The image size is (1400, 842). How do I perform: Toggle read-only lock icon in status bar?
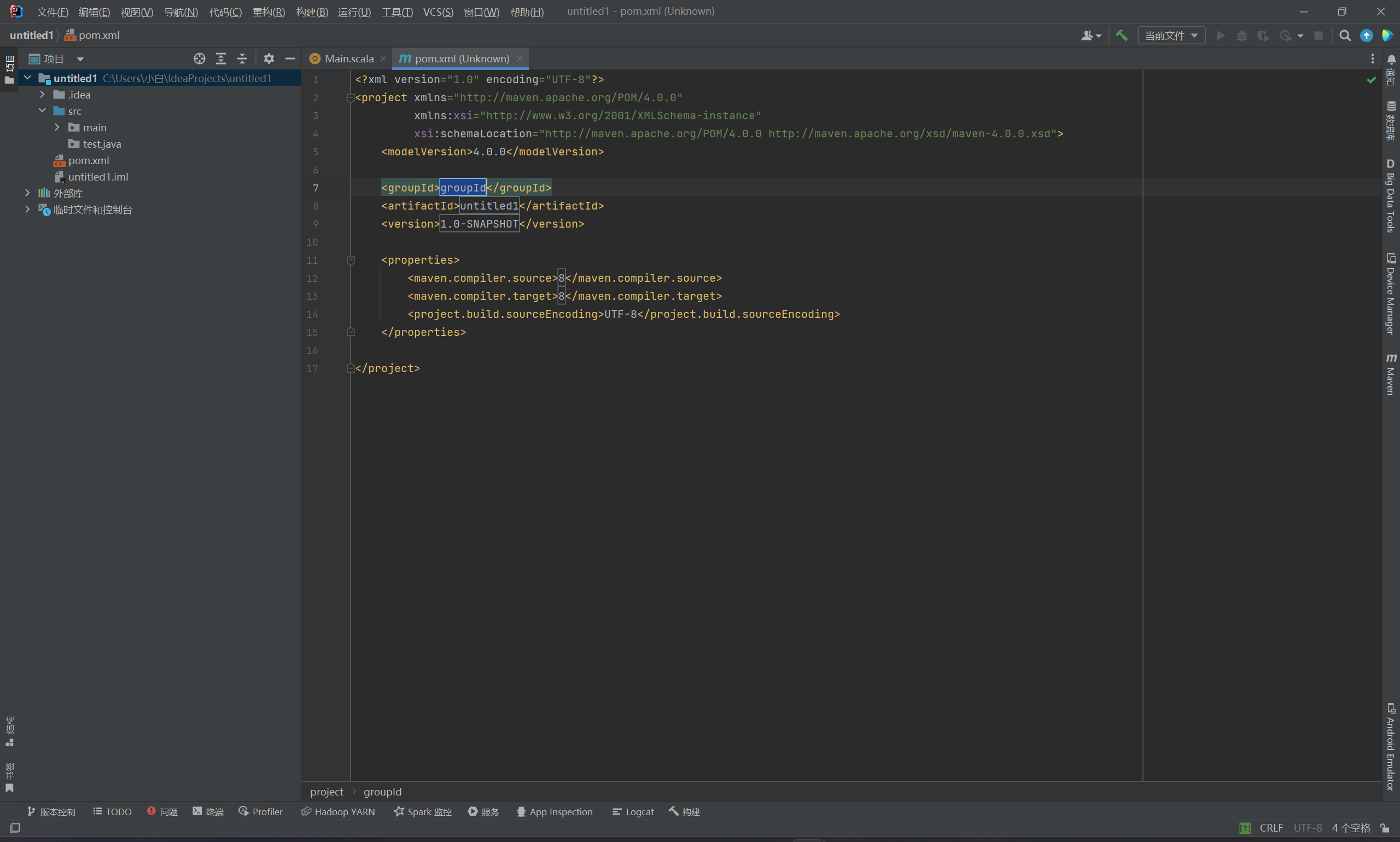(x=1384, y=828)
